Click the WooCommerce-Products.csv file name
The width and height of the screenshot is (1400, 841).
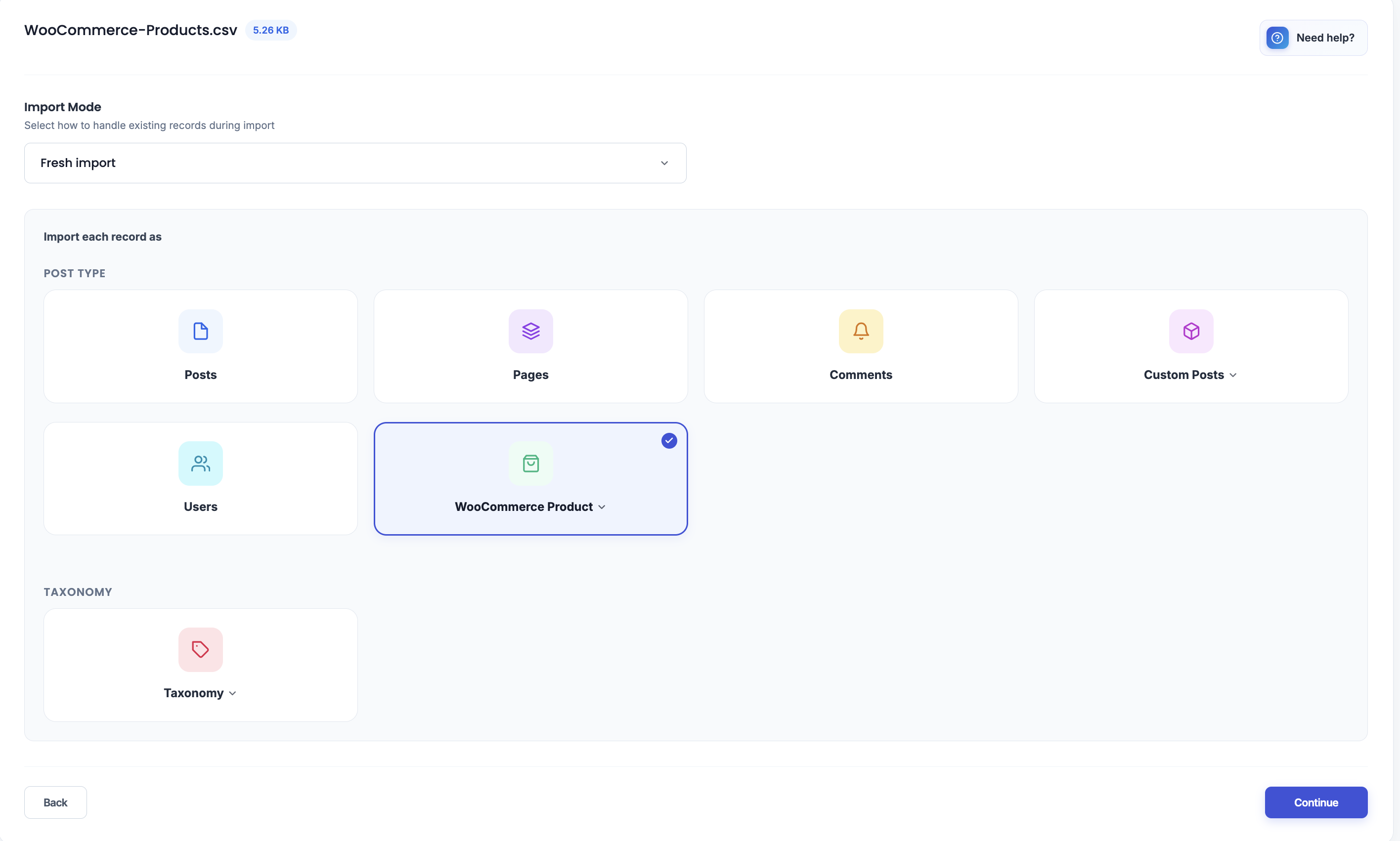click(x=131, y=30)
